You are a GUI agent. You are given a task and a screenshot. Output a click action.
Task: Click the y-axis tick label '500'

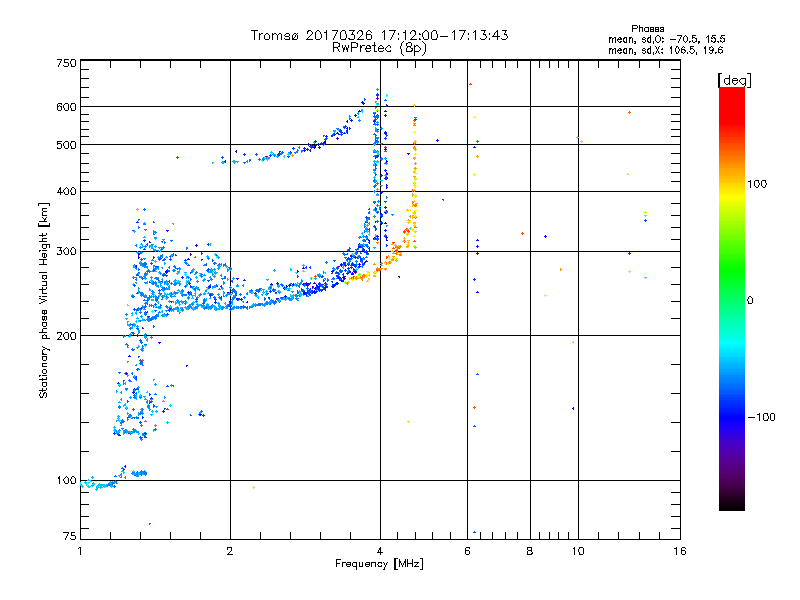tap(66, 145)
